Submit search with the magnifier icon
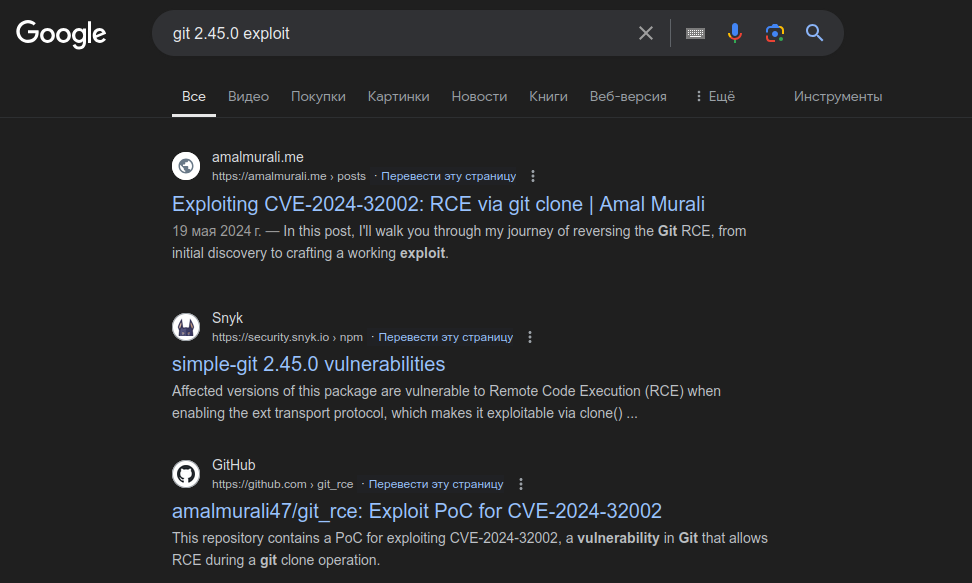Image resolution: width=972 pixels, height=583 pixels. pyautogui.click(x=814, y=33)
